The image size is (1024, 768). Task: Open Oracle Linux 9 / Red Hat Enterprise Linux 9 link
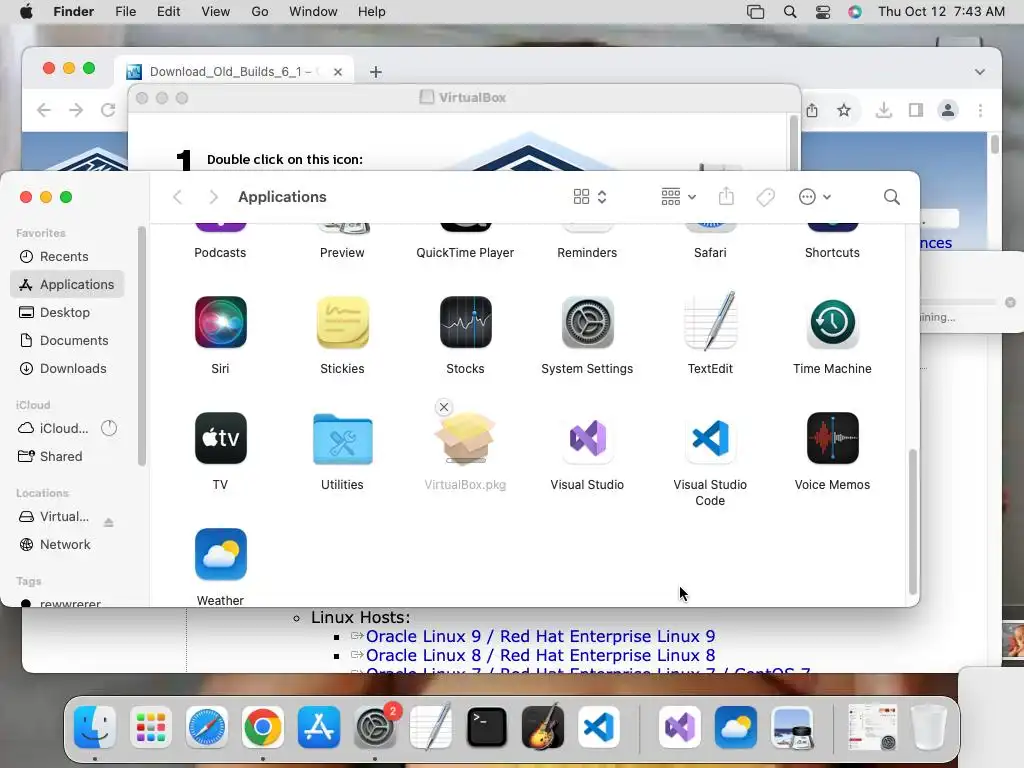540,636
